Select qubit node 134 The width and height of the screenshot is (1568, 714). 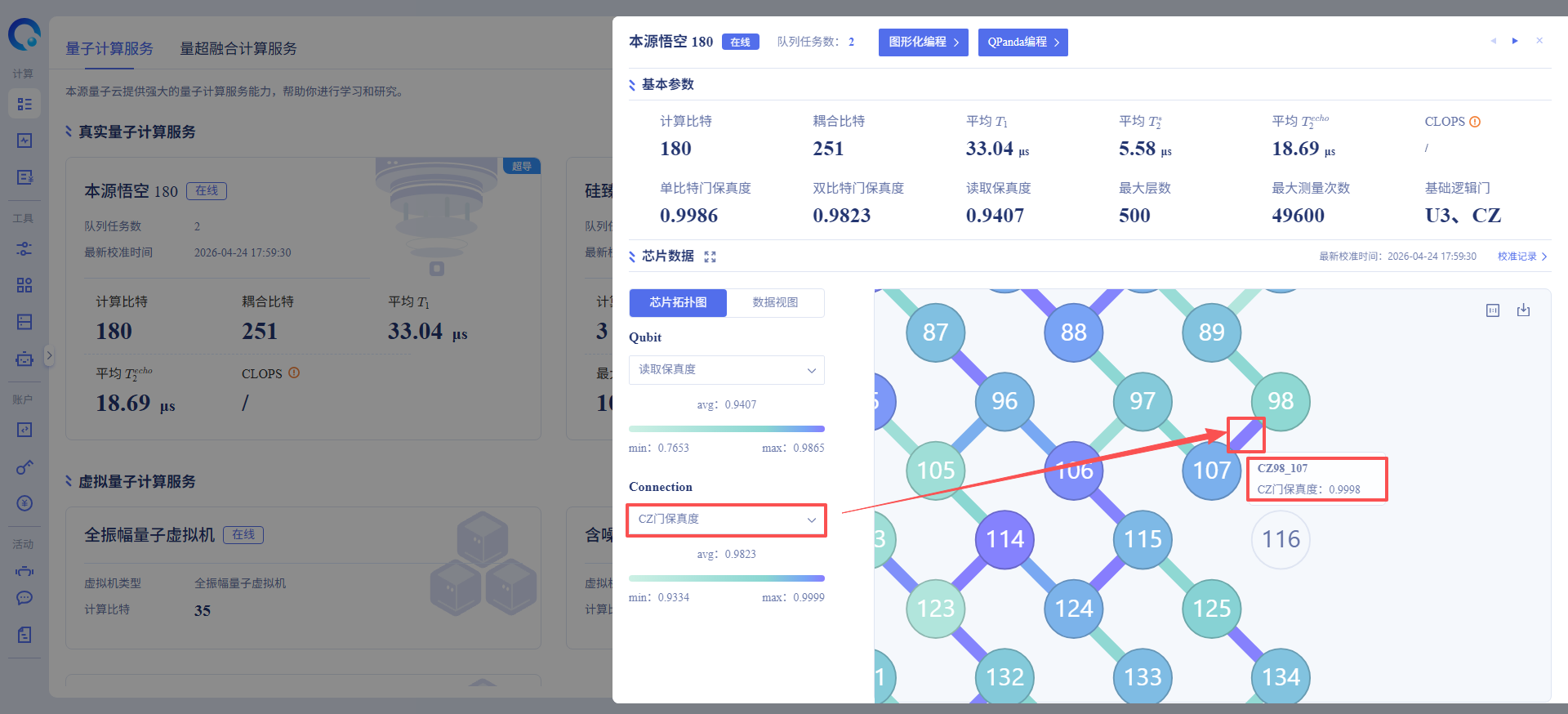[1281, 677]
